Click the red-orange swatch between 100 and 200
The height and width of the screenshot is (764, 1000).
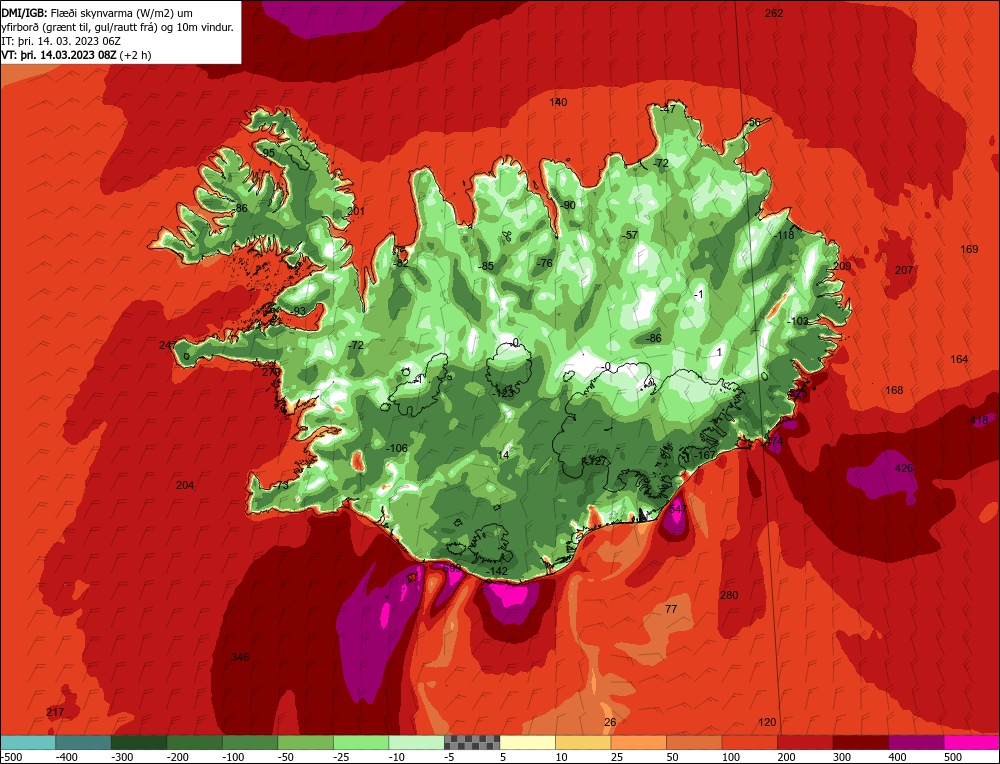tap(749, 742)
